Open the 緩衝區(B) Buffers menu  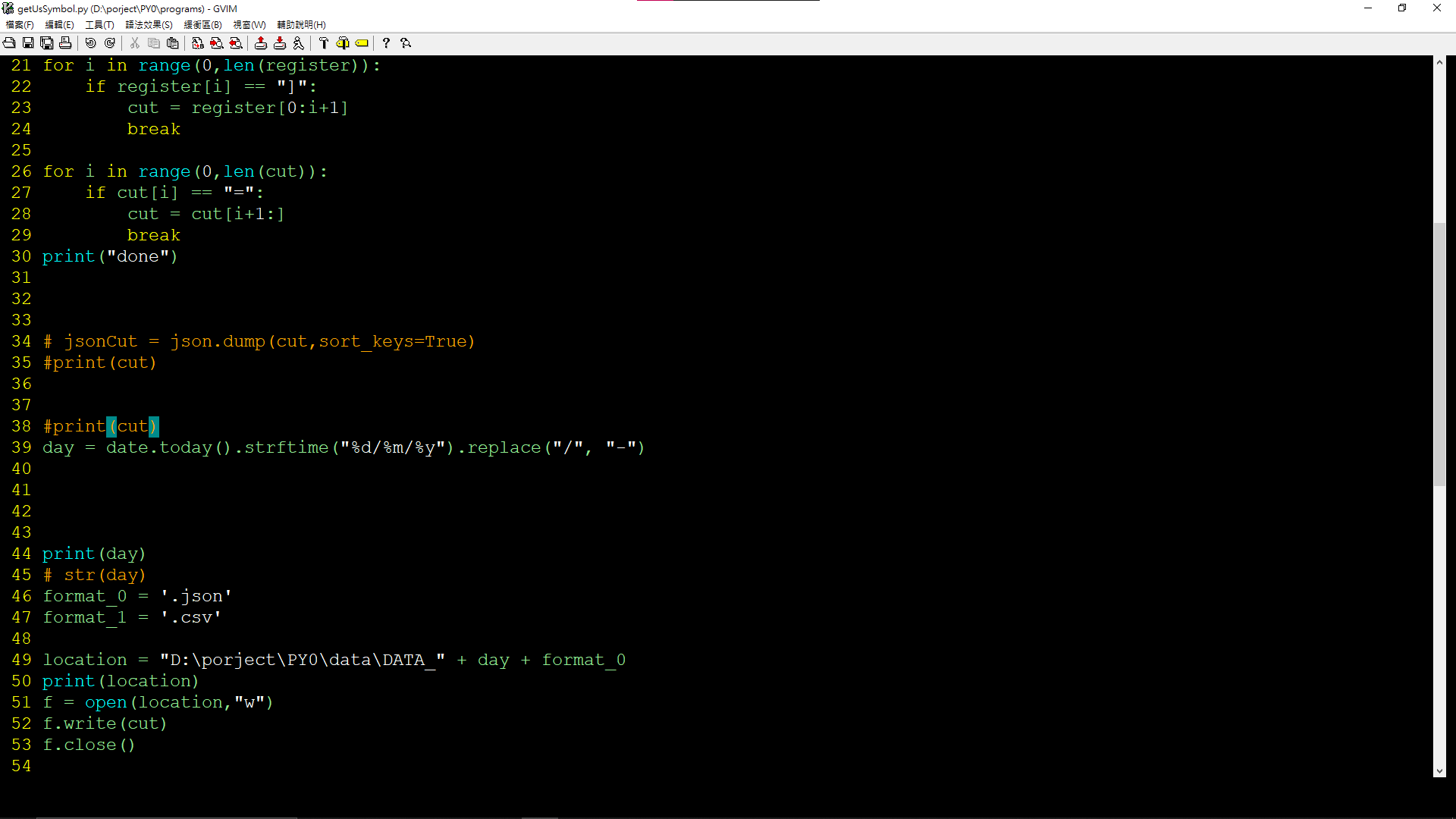[202, 25]
